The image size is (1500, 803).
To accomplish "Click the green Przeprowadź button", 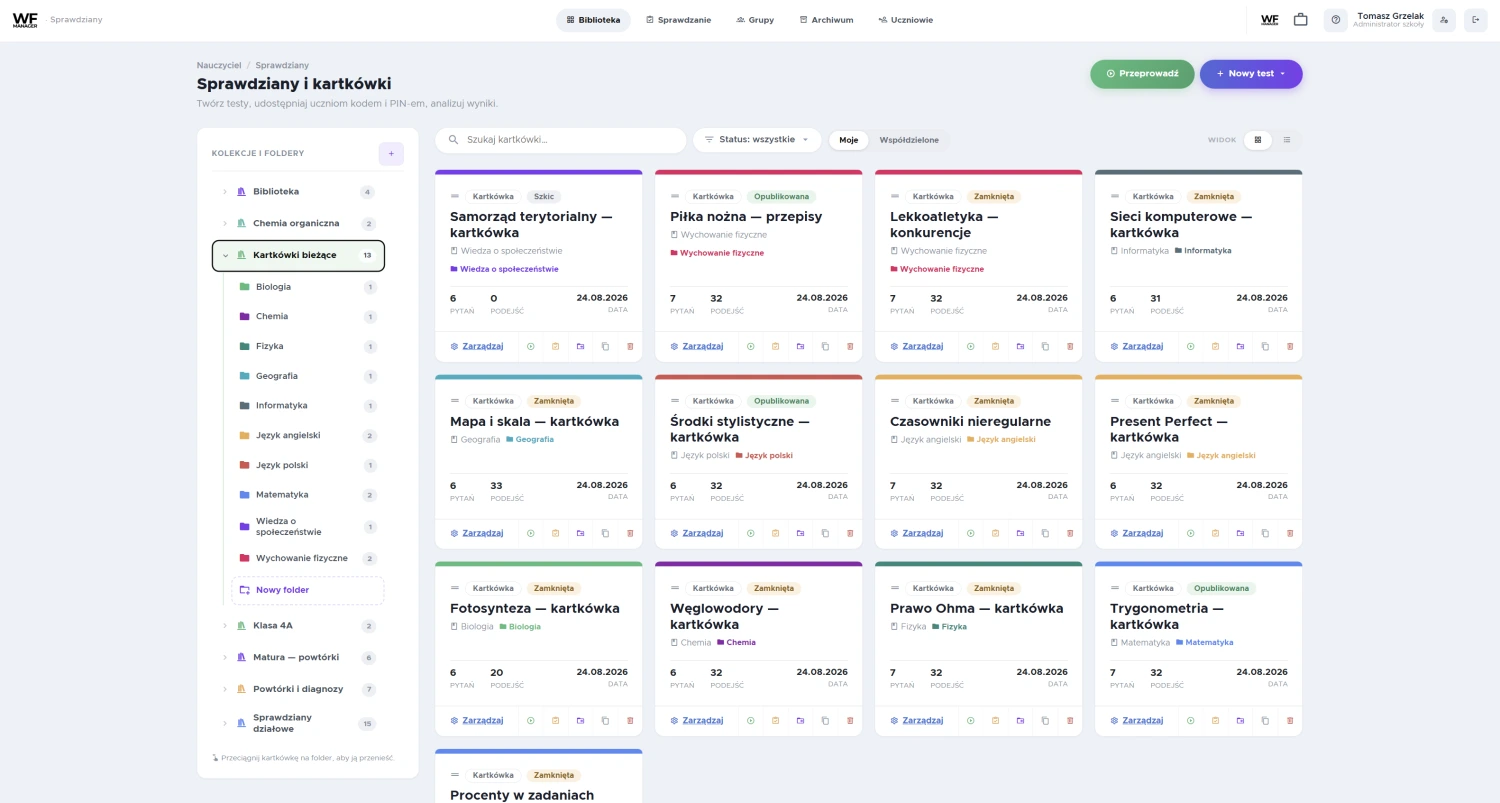I will tap(1142, 74).
